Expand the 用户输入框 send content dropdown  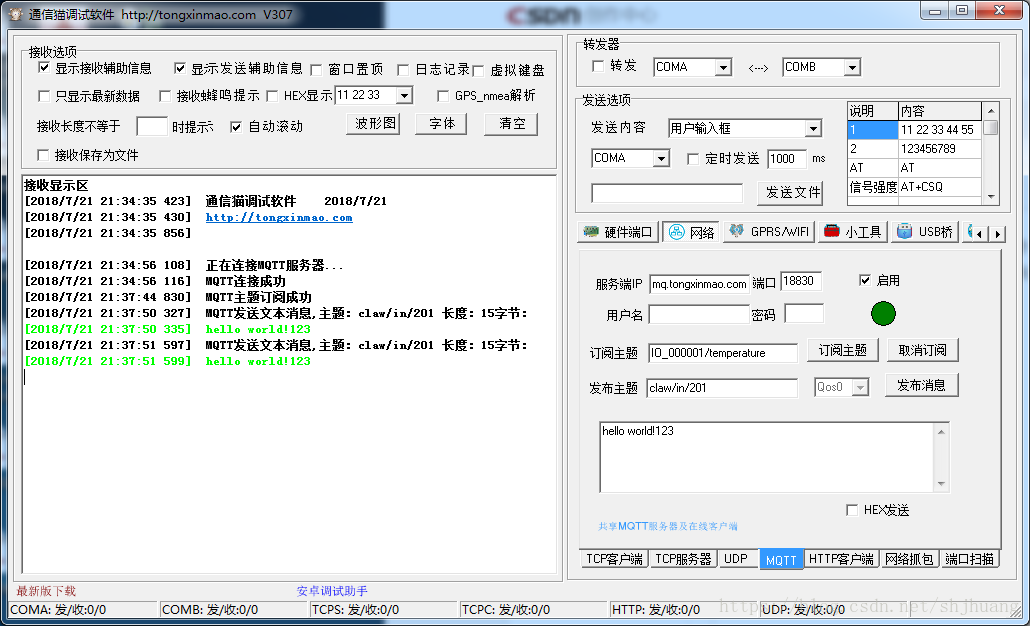coord(813,129)
